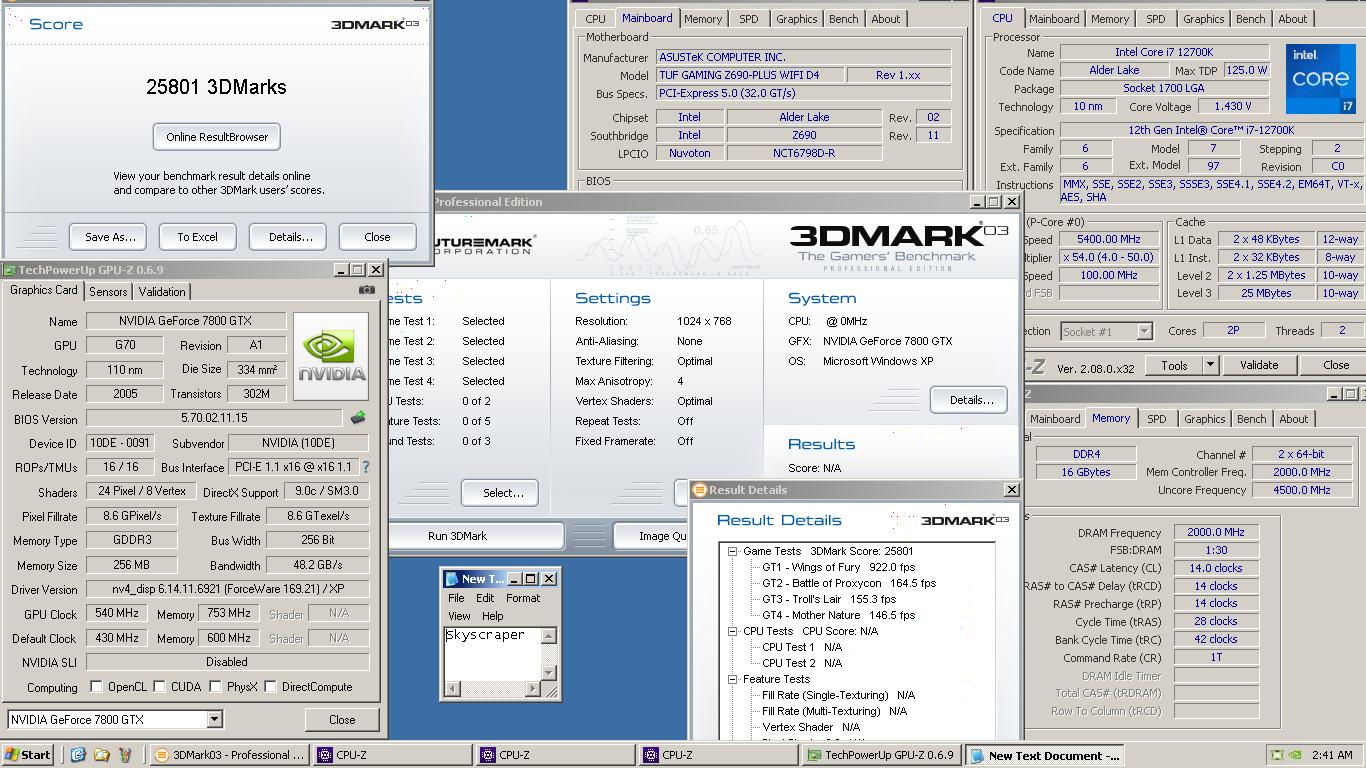Click the Save As button in Score window
The image size is (1366, 768).
point(109,237)
